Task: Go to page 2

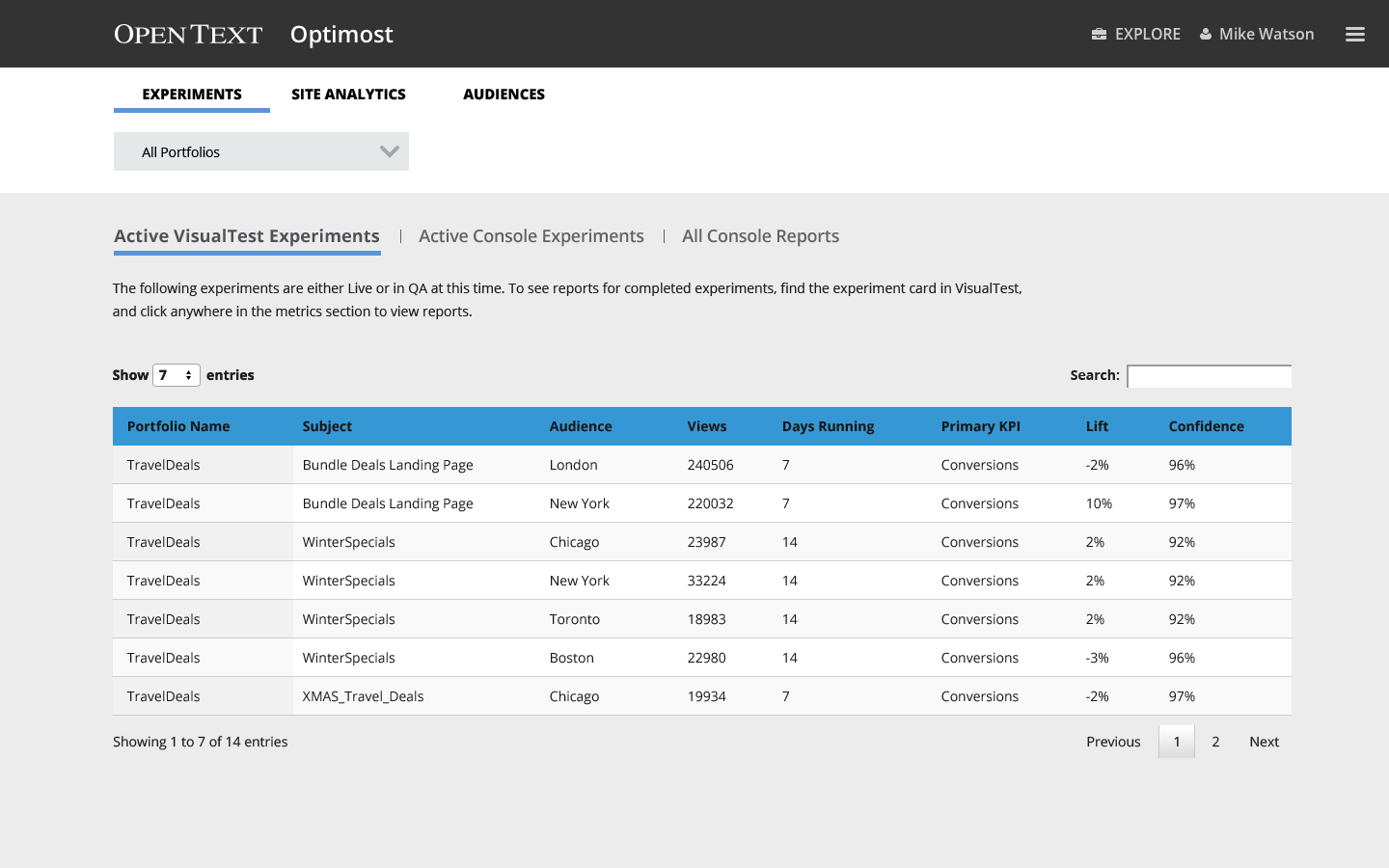Action: pyautogui.click(x=1215, y=742)
